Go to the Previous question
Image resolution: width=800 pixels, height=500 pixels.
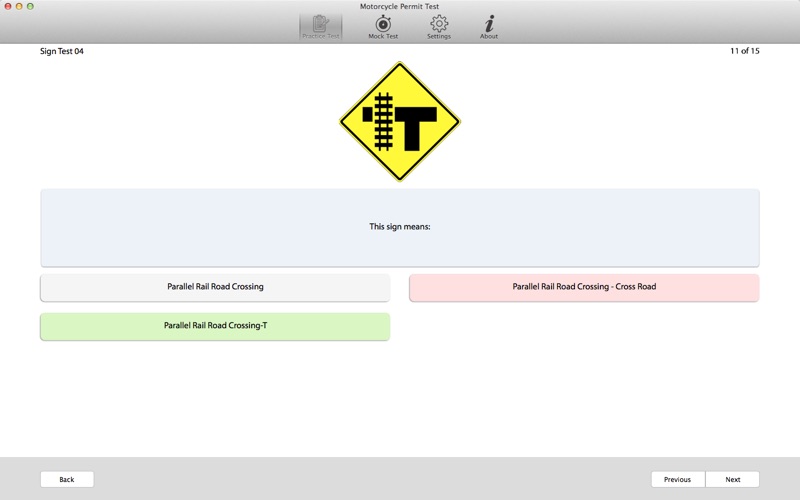point(678,479)
